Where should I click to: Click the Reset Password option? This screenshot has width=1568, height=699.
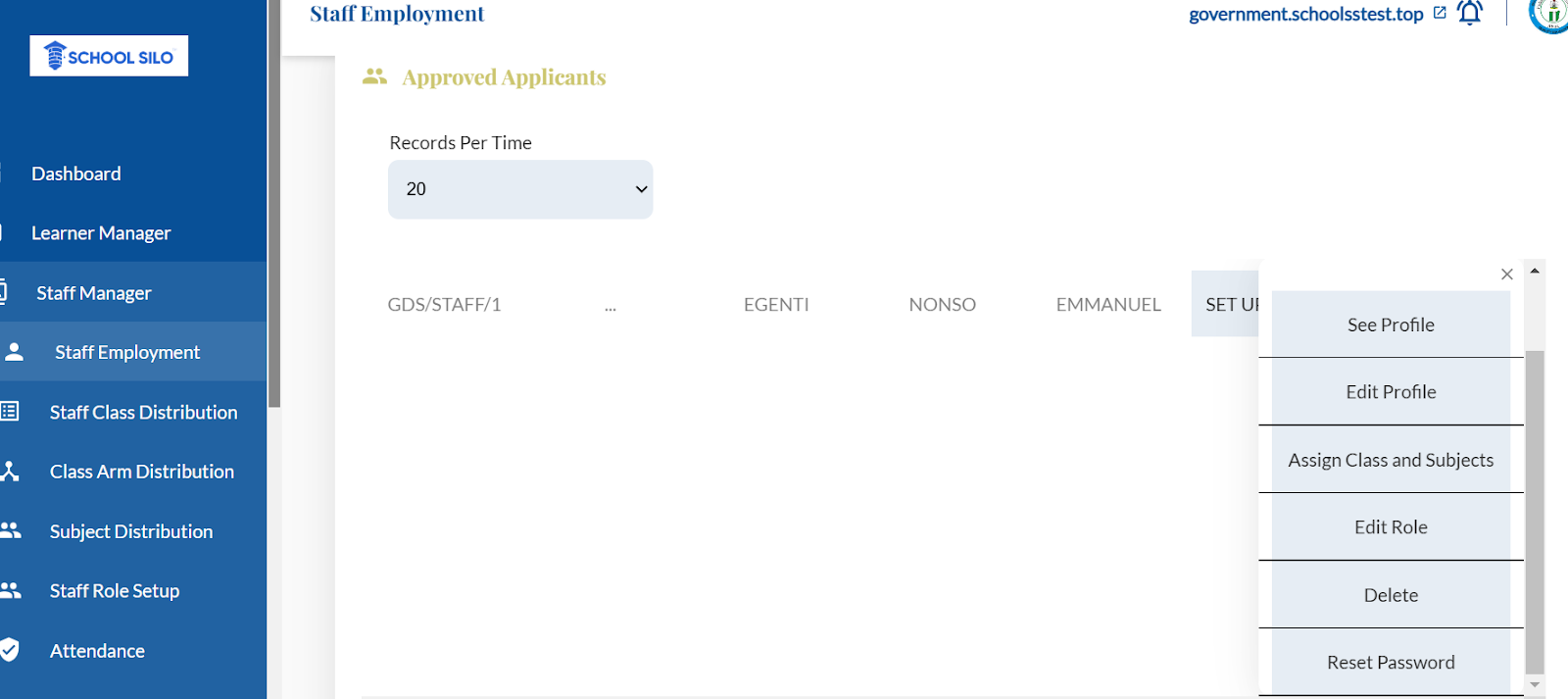point(1391,663)
